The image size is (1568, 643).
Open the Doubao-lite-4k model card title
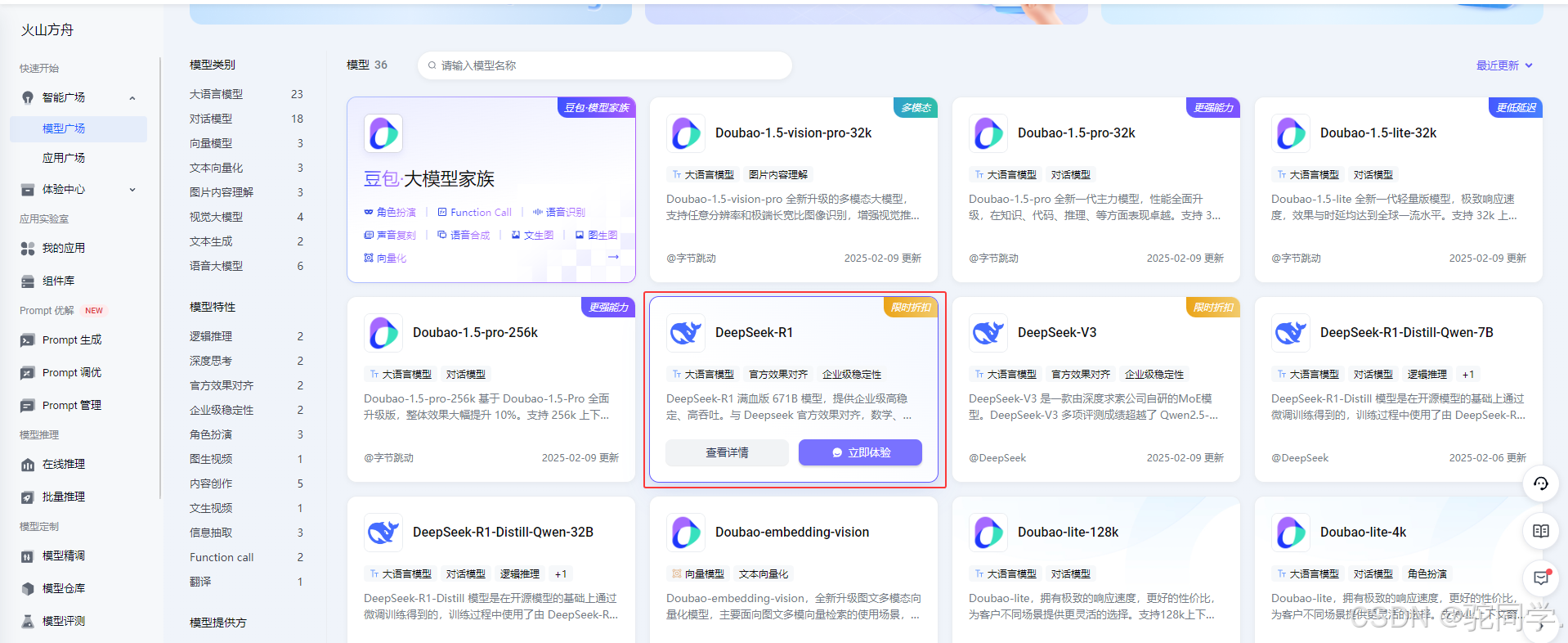click(x=1363, y=532)
